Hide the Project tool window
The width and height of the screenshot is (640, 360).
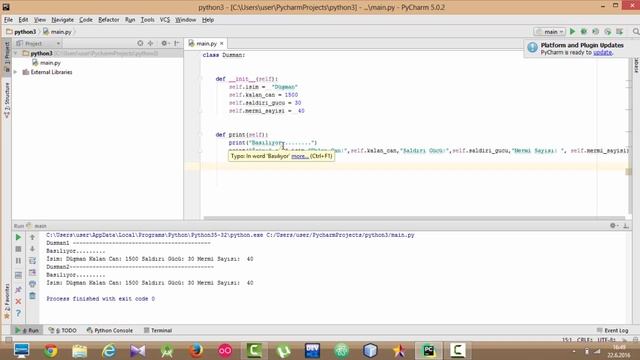177,43
